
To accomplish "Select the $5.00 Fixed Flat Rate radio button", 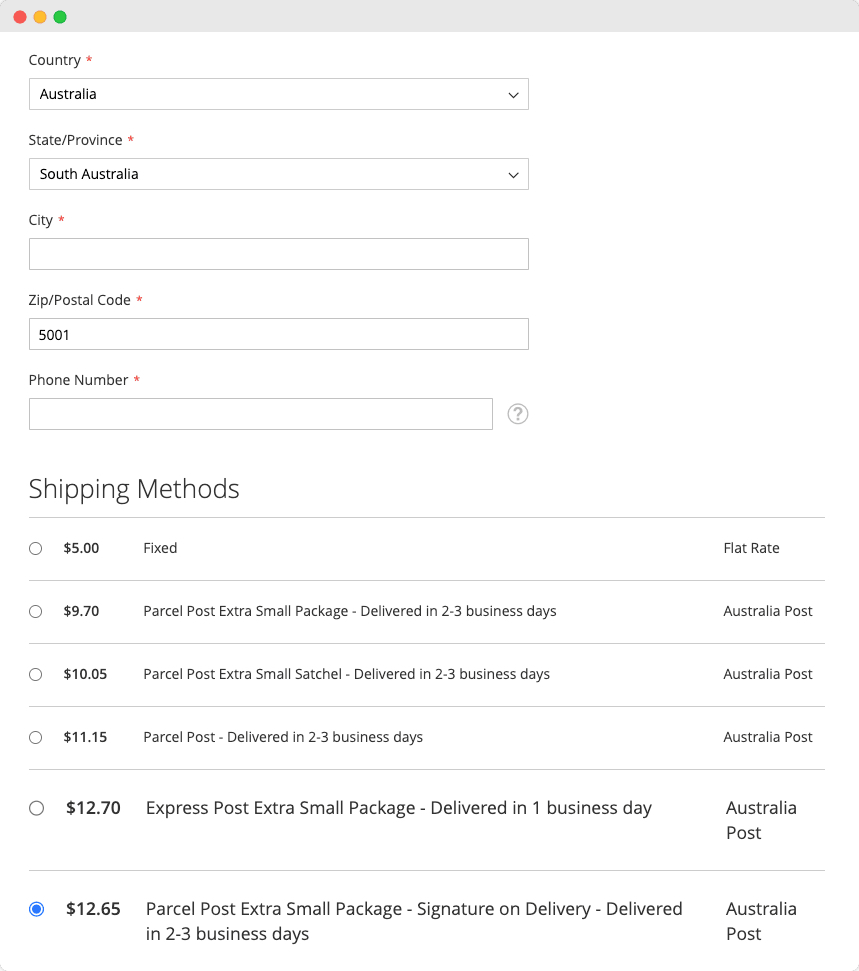I will coord(36,549).
